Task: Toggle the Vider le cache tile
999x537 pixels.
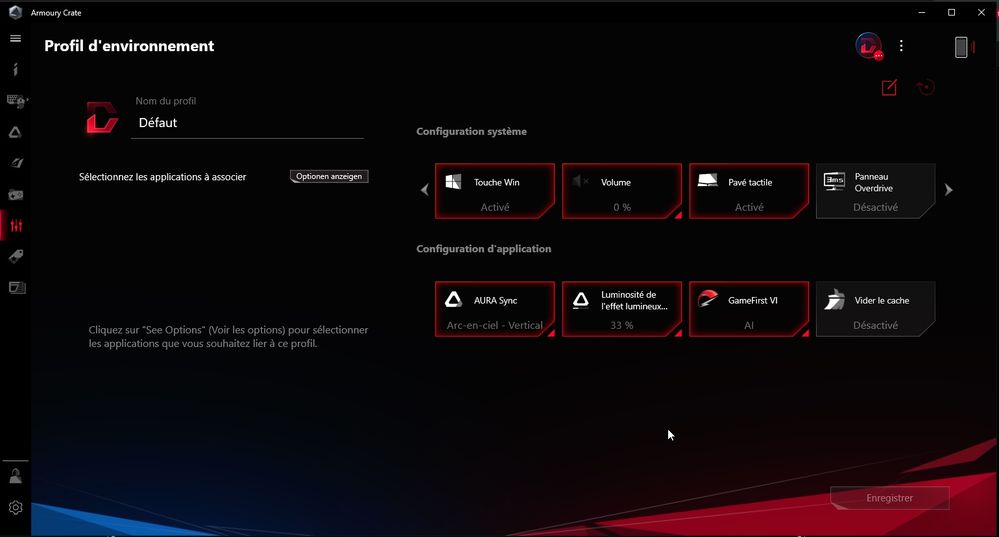Action: (875, 309)
